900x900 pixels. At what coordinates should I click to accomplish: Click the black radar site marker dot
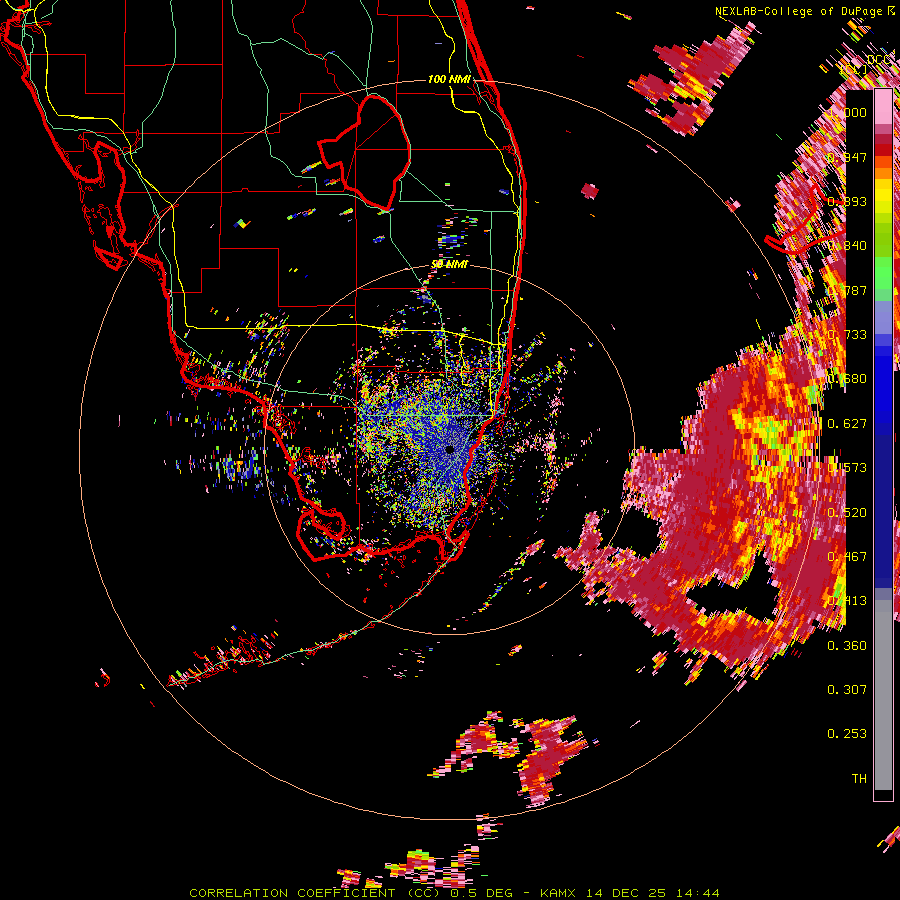point(449,449)
